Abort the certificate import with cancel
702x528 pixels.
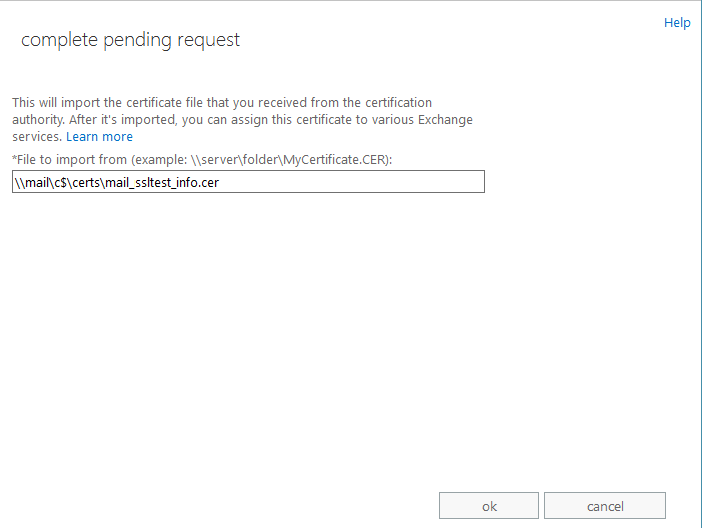point(605,506)
